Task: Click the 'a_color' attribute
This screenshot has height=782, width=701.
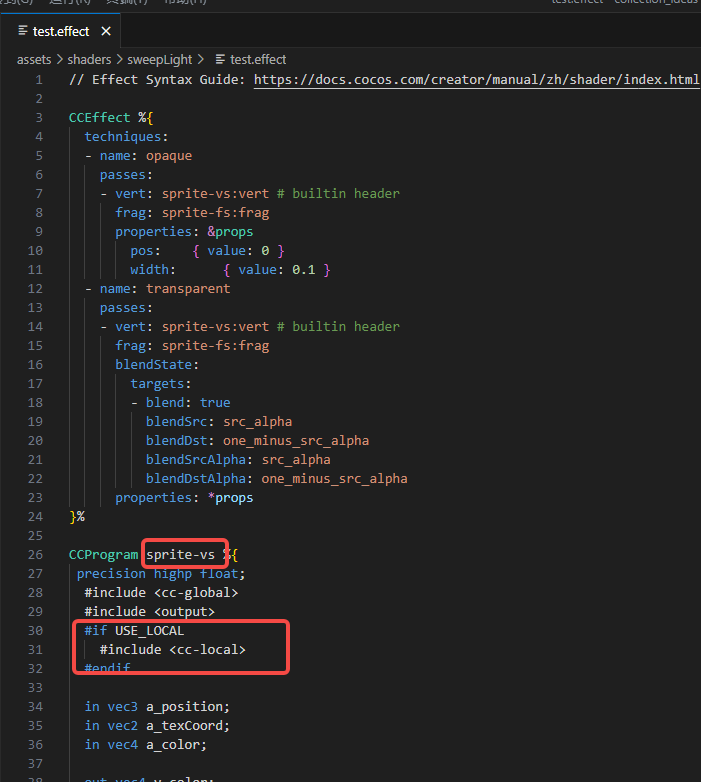Action: tap(173, 745)
